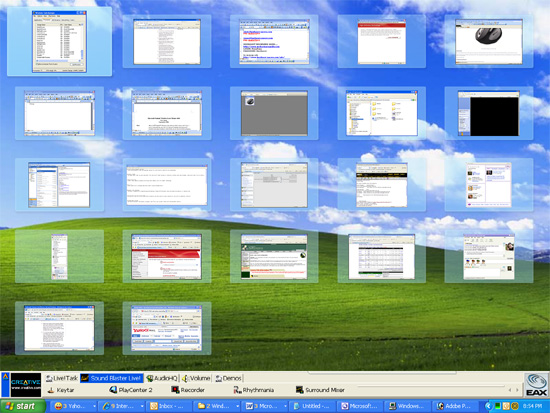Click the Creative logo on the launcher
Image resolution: width=550 pixels, height=413 pixels.
click(26, 385)
